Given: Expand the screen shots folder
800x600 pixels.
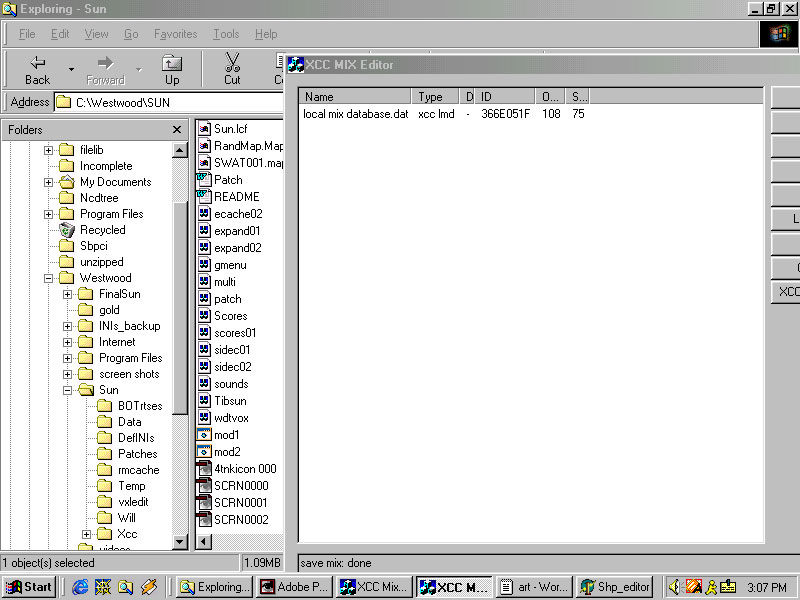Looking at the screenshot, I should tap(67, 374).
